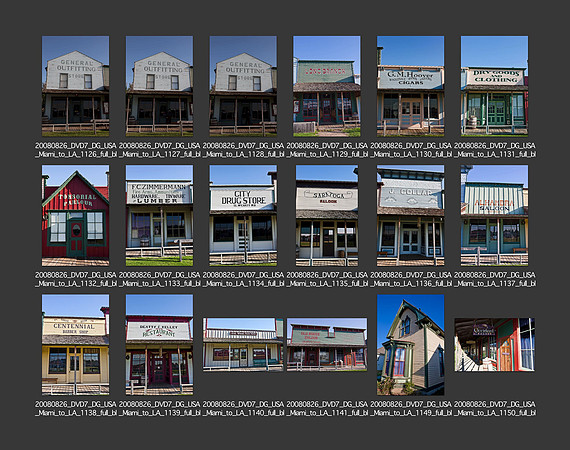Choose thumbnail 1128, General Outfitting building
Screen dimensions: 570x450
(x=243, y=86)
